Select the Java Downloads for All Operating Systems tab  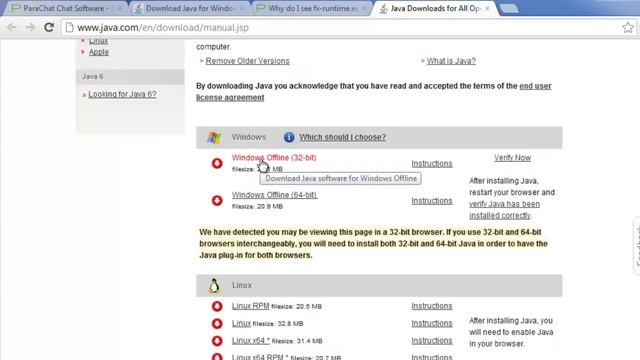(435, 8)
